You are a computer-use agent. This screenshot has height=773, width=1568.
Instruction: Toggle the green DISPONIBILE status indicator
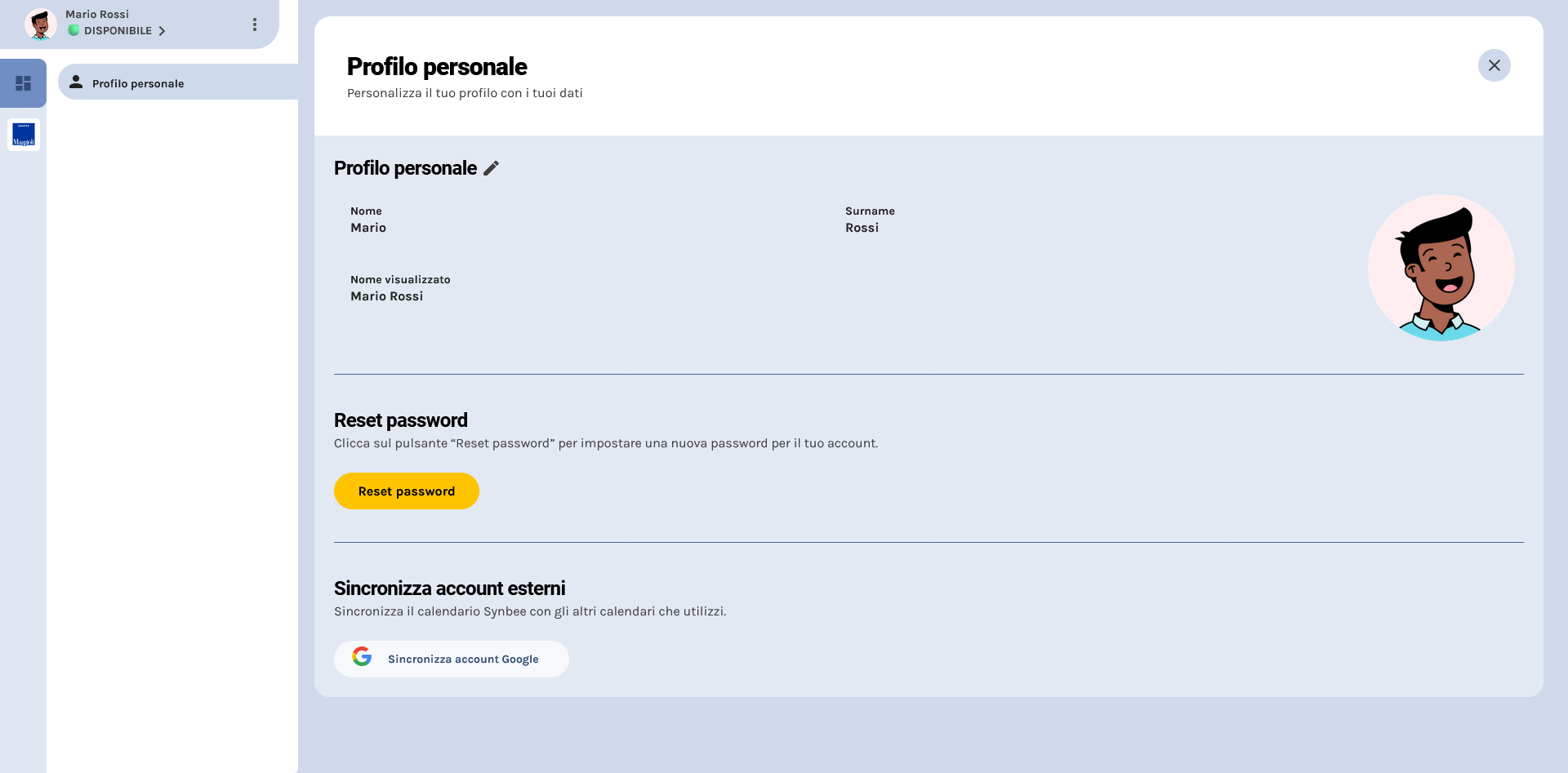point(74,31)
